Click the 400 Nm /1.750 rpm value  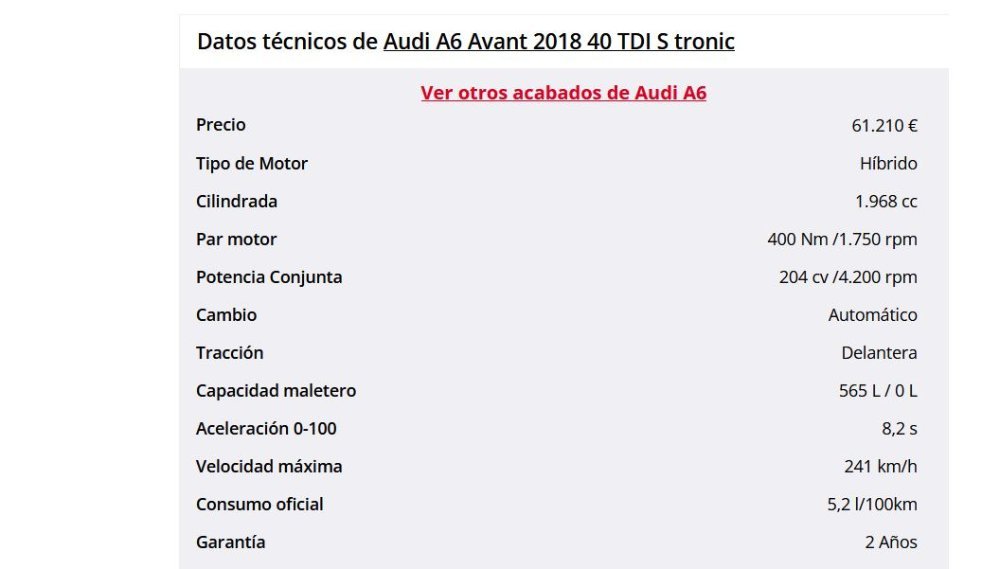point(842,239)
